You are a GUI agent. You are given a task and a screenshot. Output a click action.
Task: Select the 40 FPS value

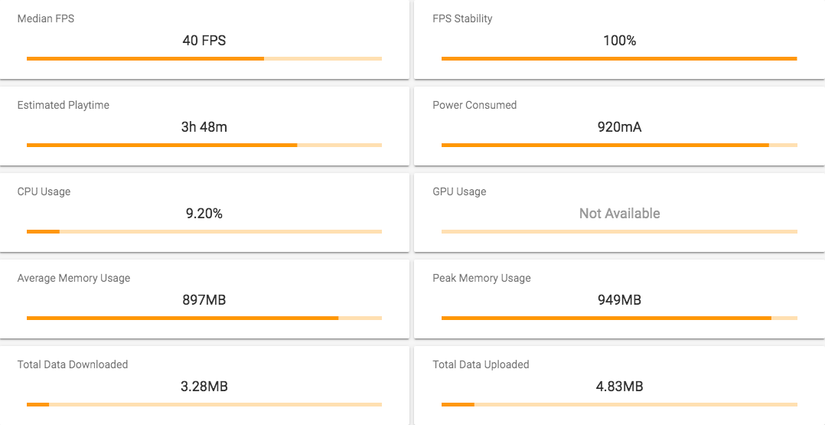[204, 41]
